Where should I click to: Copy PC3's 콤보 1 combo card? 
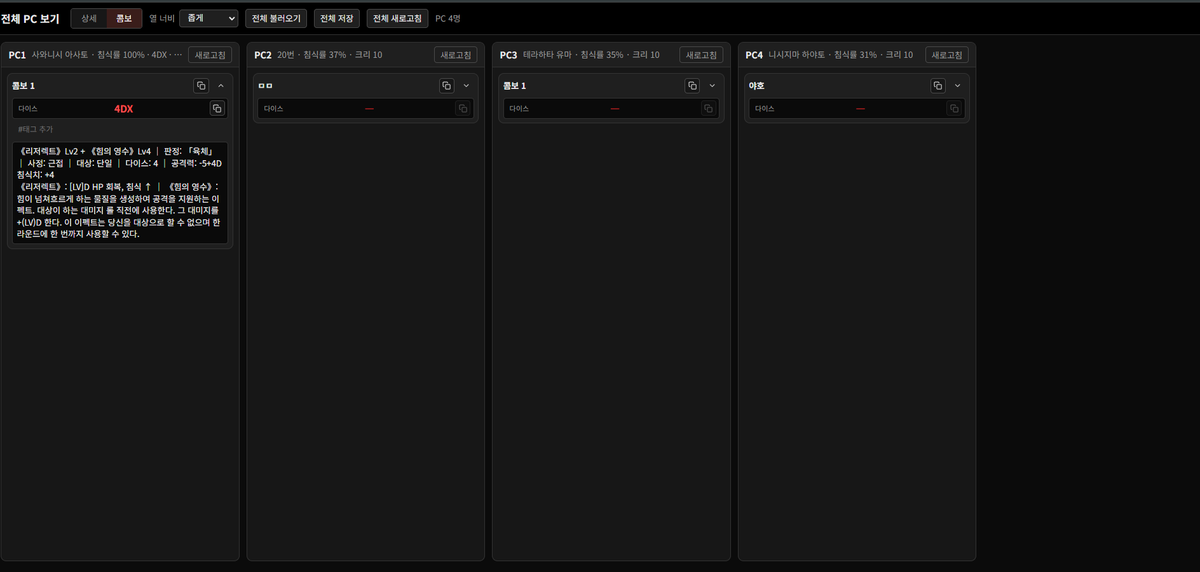pyautogui.click(x=692, y=86)
